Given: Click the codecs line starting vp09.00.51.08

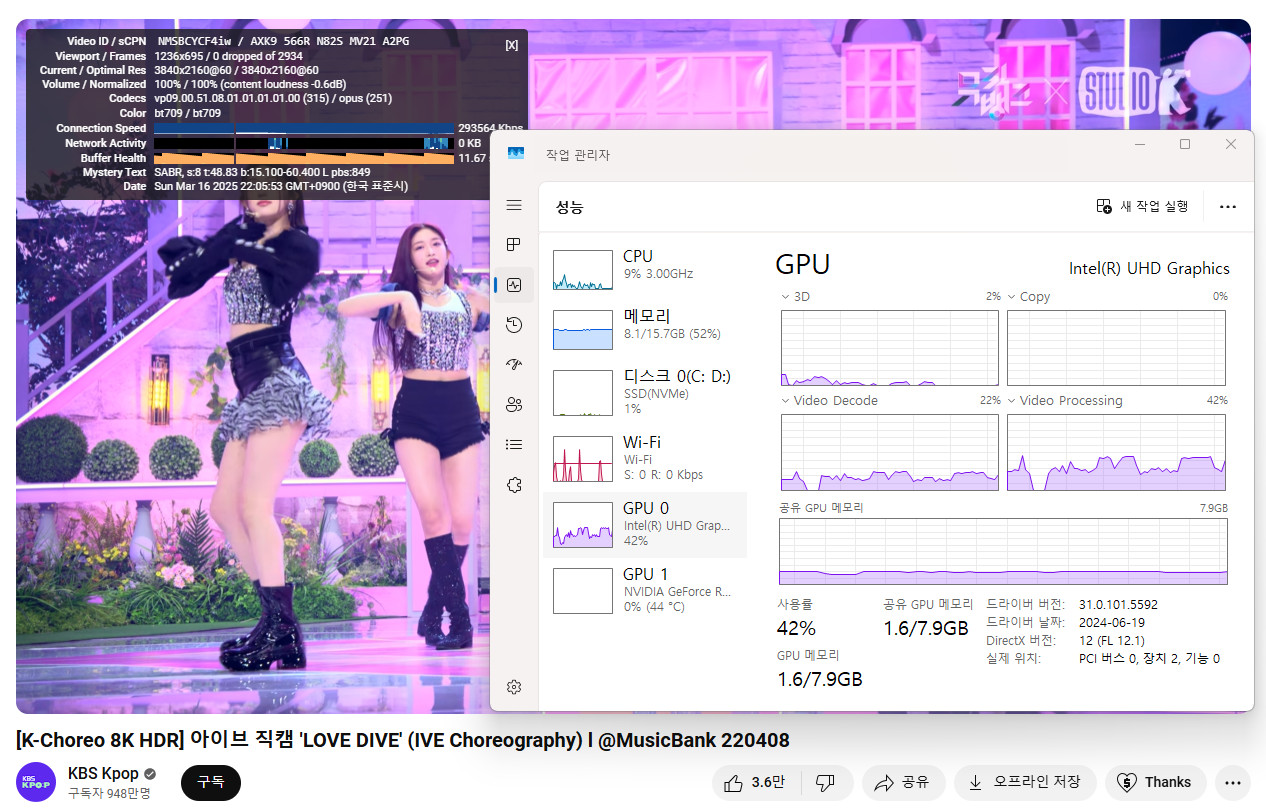Looking at the screenshot, I should [273, 99].
